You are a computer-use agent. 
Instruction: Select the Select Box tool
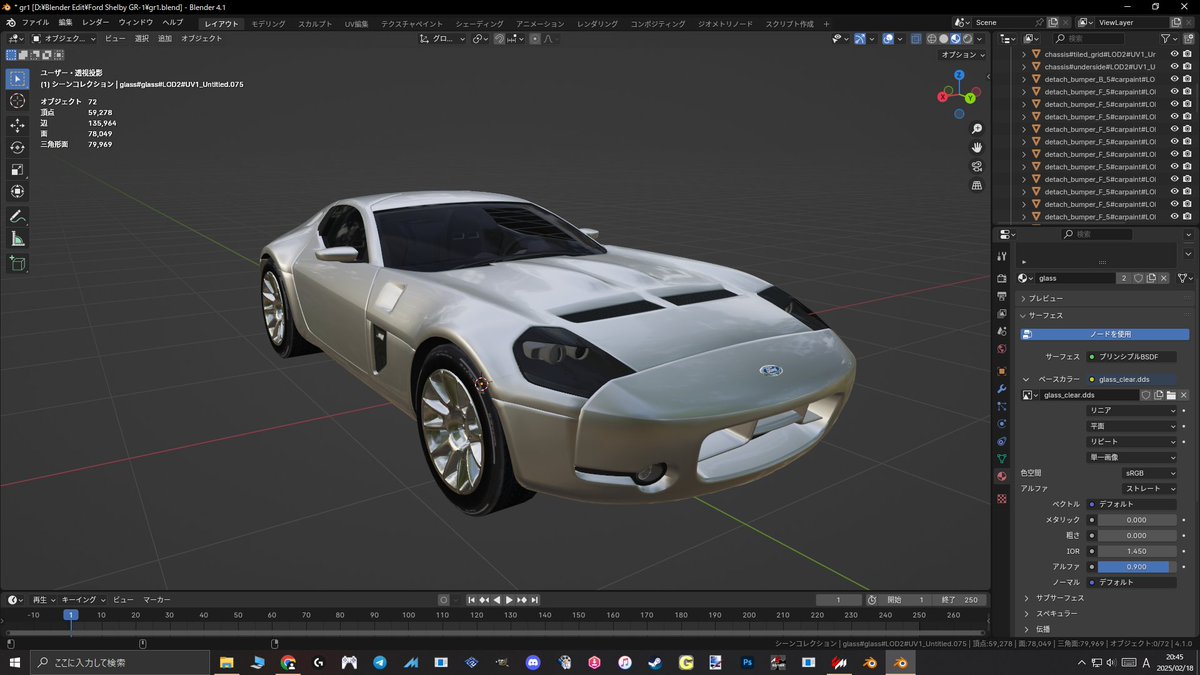click(x=17, y=79)
